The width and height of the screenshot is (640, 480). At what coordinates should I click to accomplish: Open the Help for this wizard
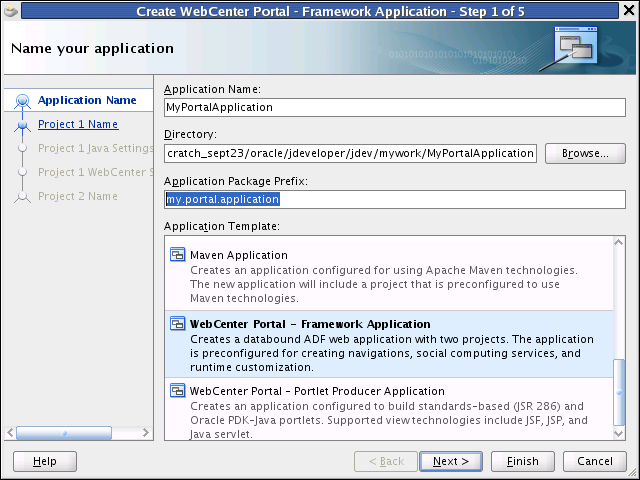[x=45, y=461]
